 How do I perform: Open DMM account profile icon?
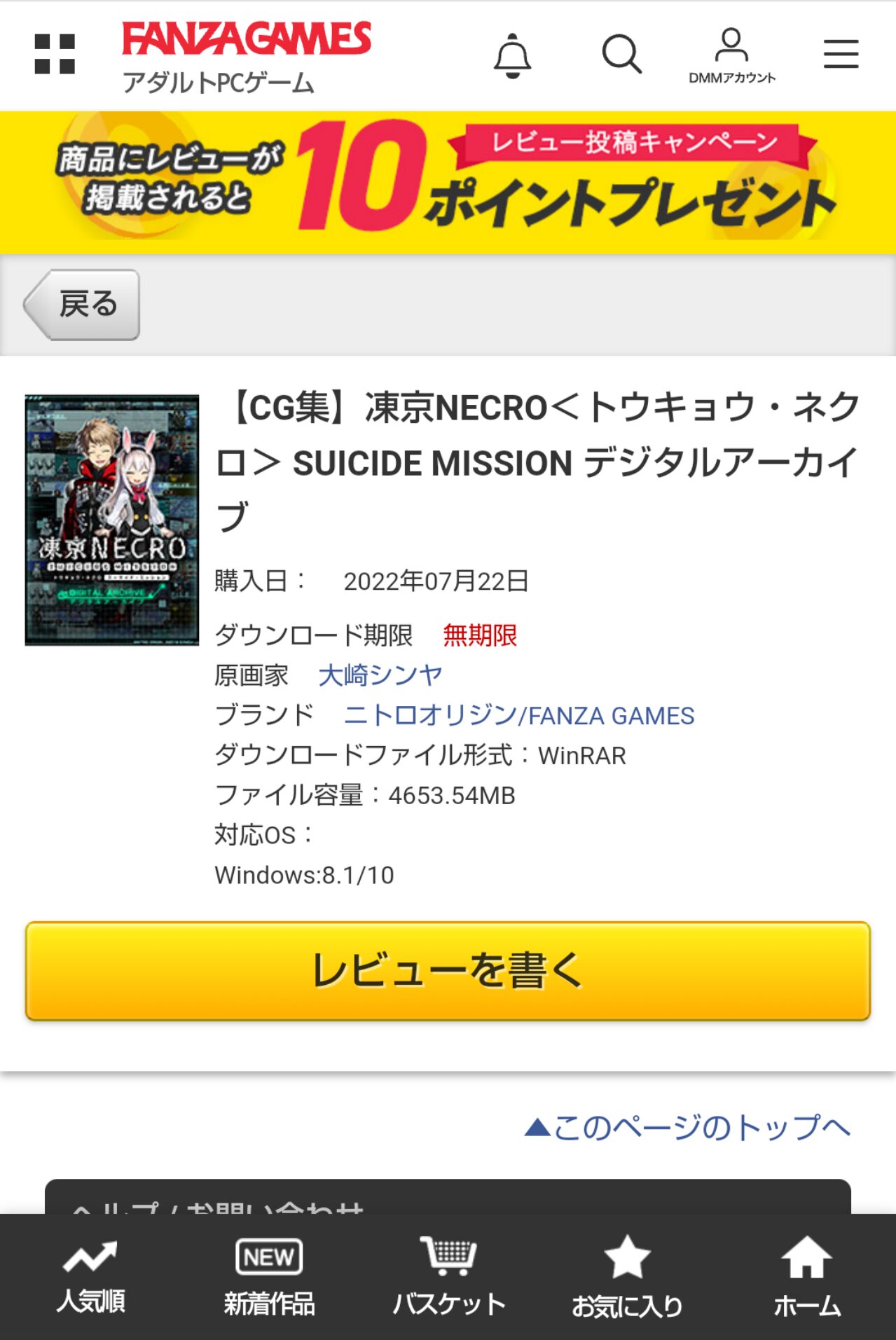(x=731, y=56)
